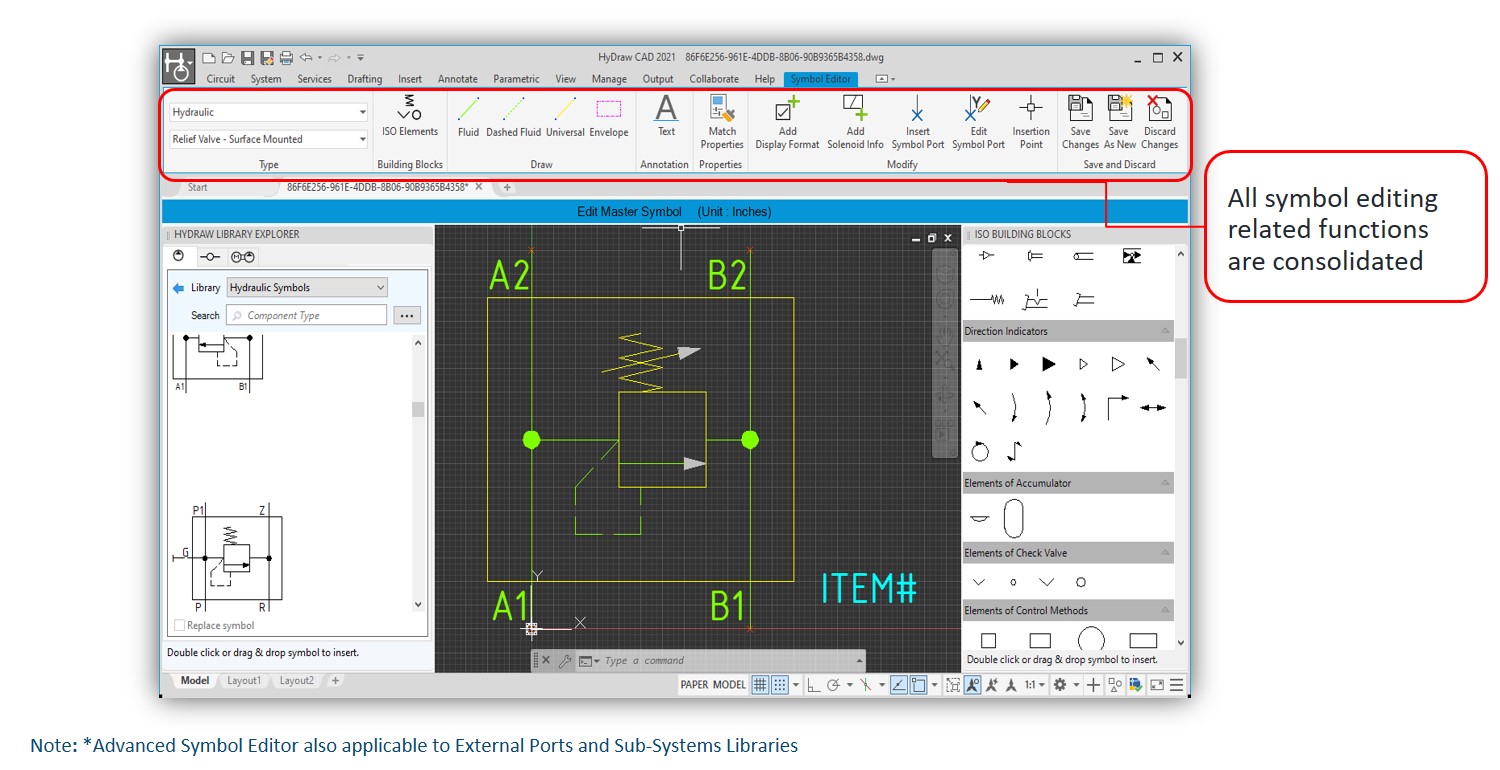1500x770 pixels.
Task: Open the Hydraulic Symbols library dropdown
Action: (x=307, y=287)
